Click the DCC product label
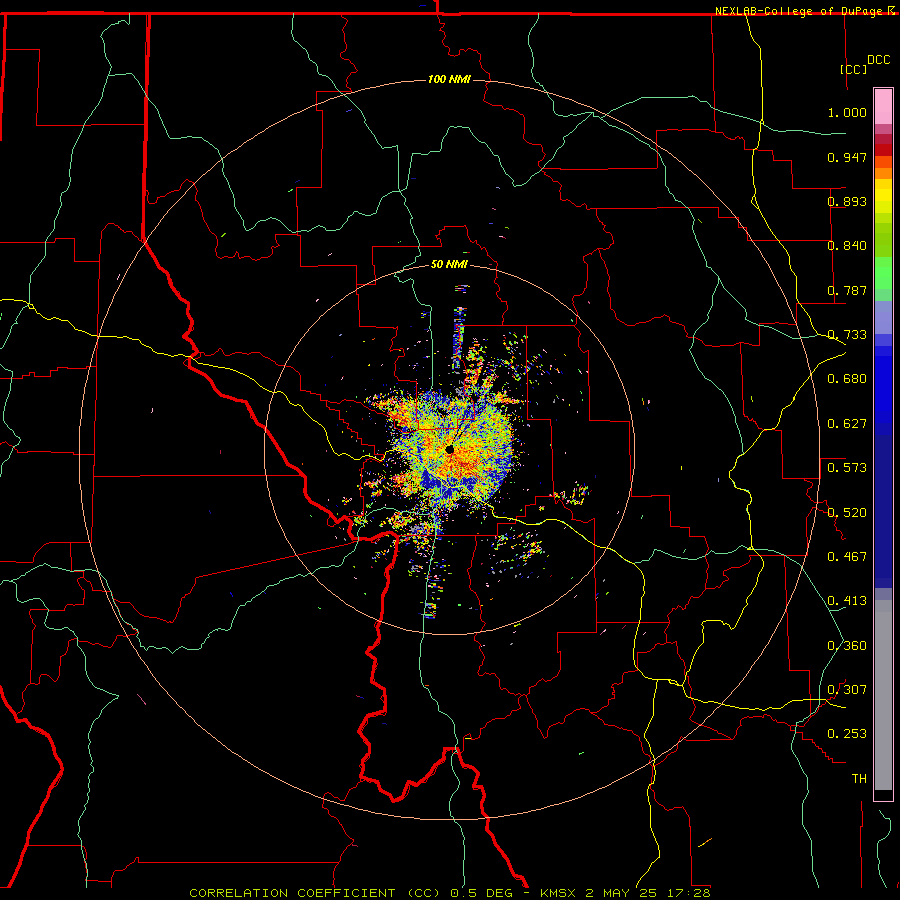The height and width of the screenshot is (900, 900). (878, 60)
